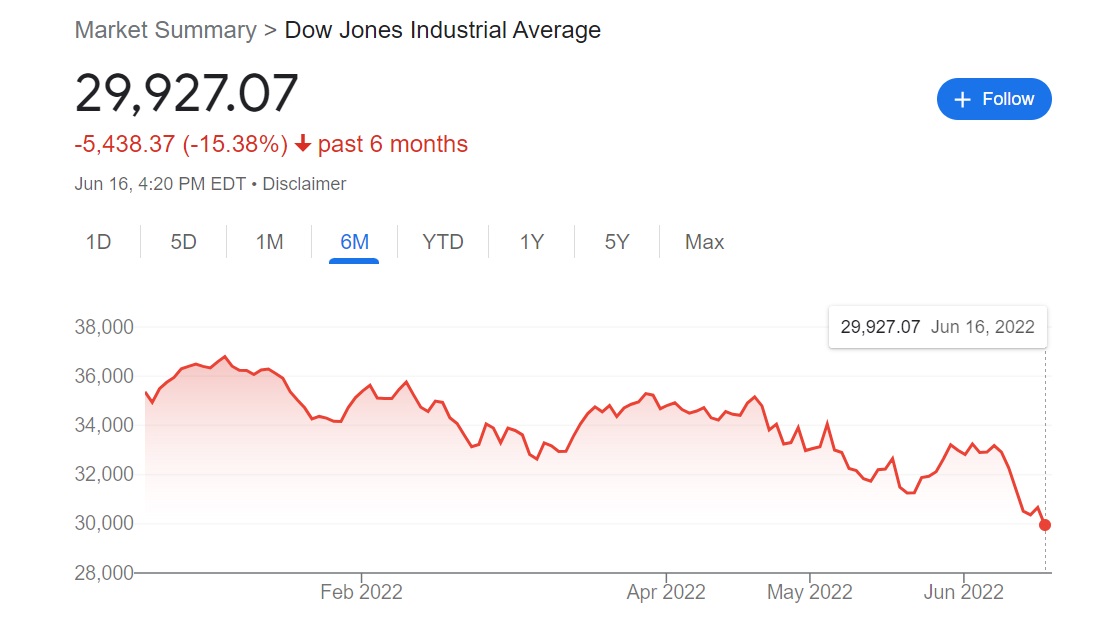
Task: Click the Follow button
Action: (x=994, y=99)
